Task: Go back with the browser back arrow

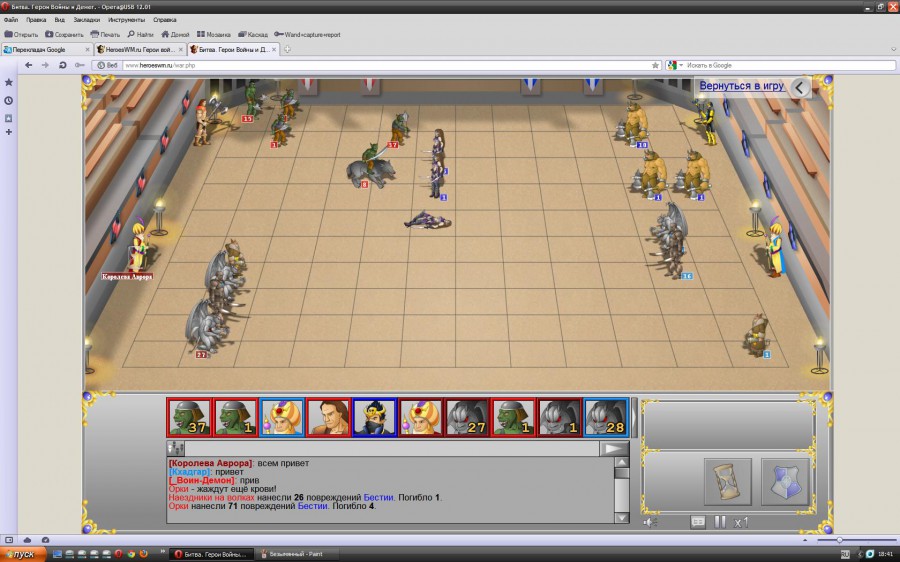Action: point(29,65)
